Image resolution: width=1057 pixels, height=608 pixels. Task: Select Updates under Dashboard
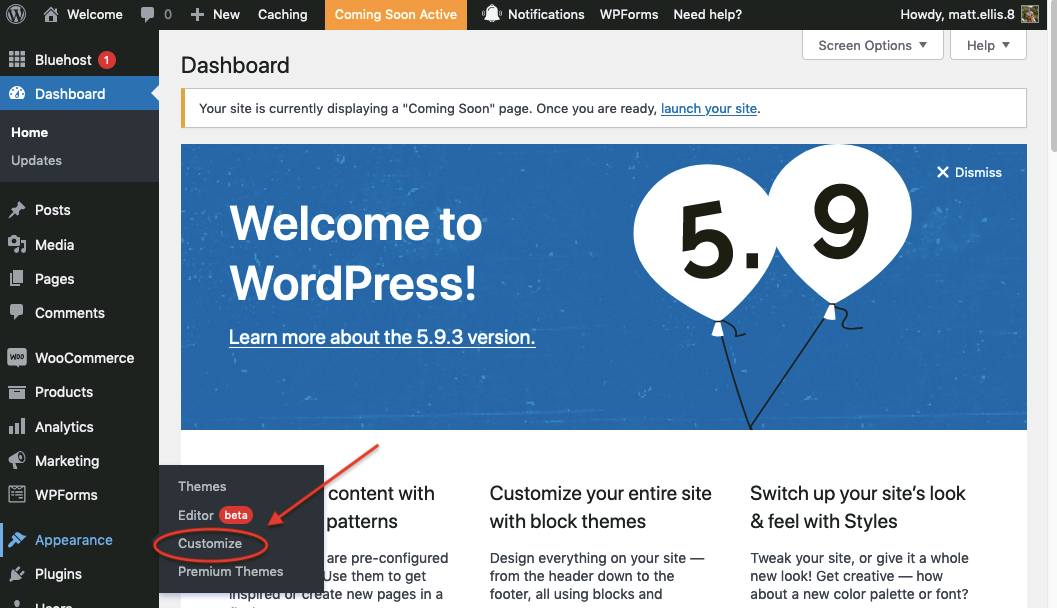point(36,160)
